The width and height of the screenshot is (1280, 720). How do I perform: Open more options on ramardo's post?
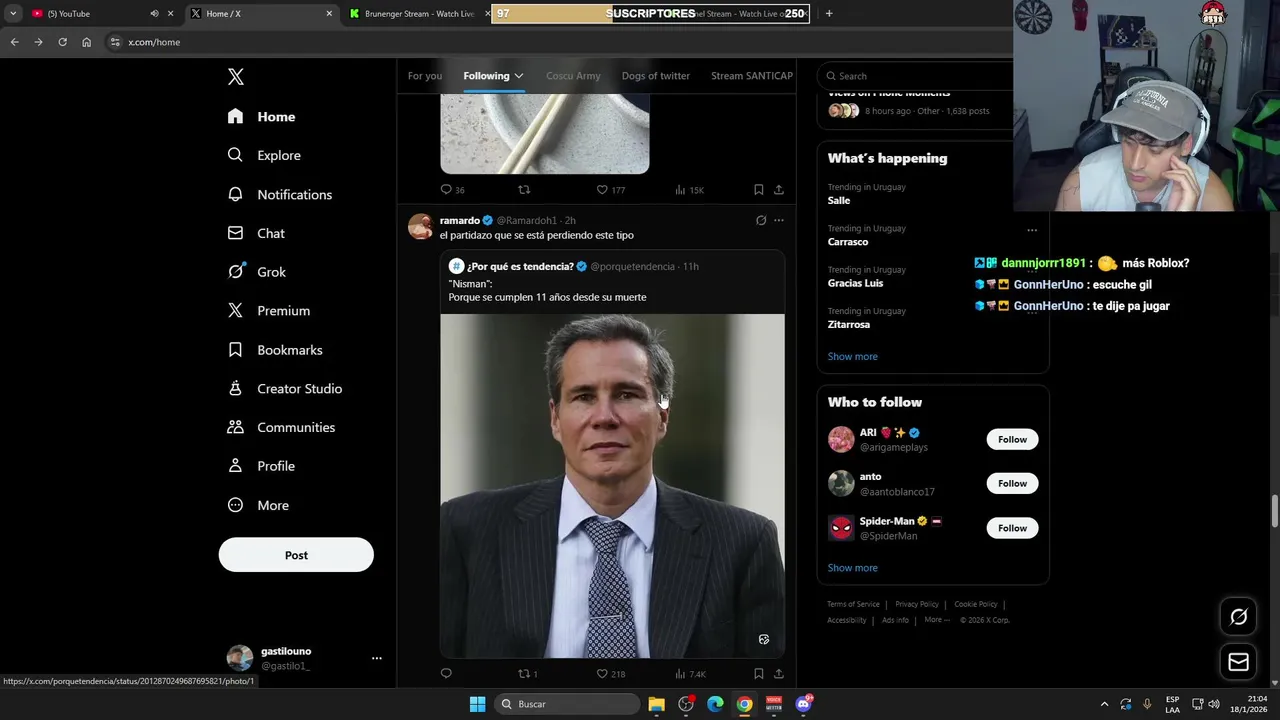[x=779, y=220]
